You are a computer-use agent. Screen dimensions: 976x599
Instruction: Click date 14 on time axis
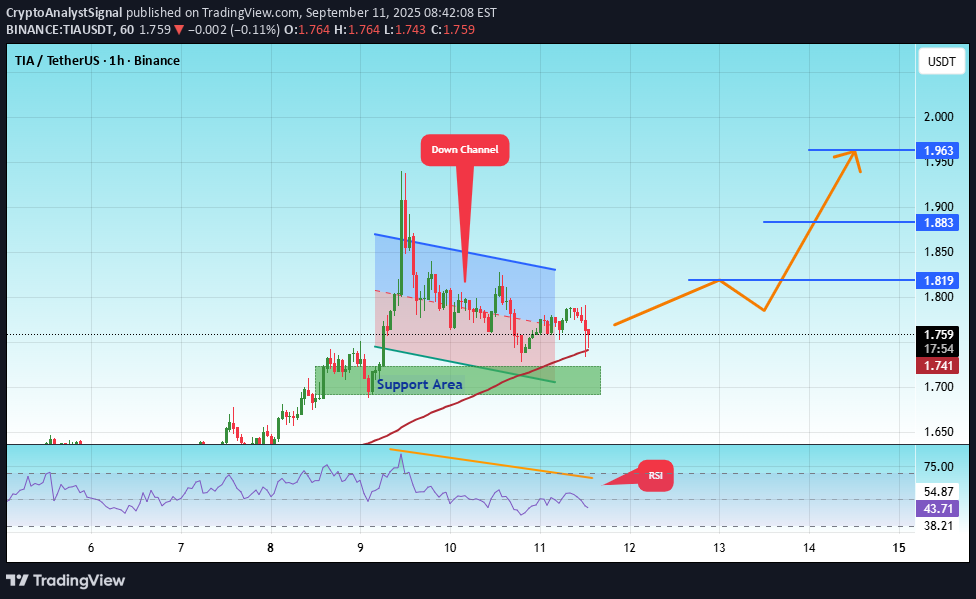[x=809, y=548]
